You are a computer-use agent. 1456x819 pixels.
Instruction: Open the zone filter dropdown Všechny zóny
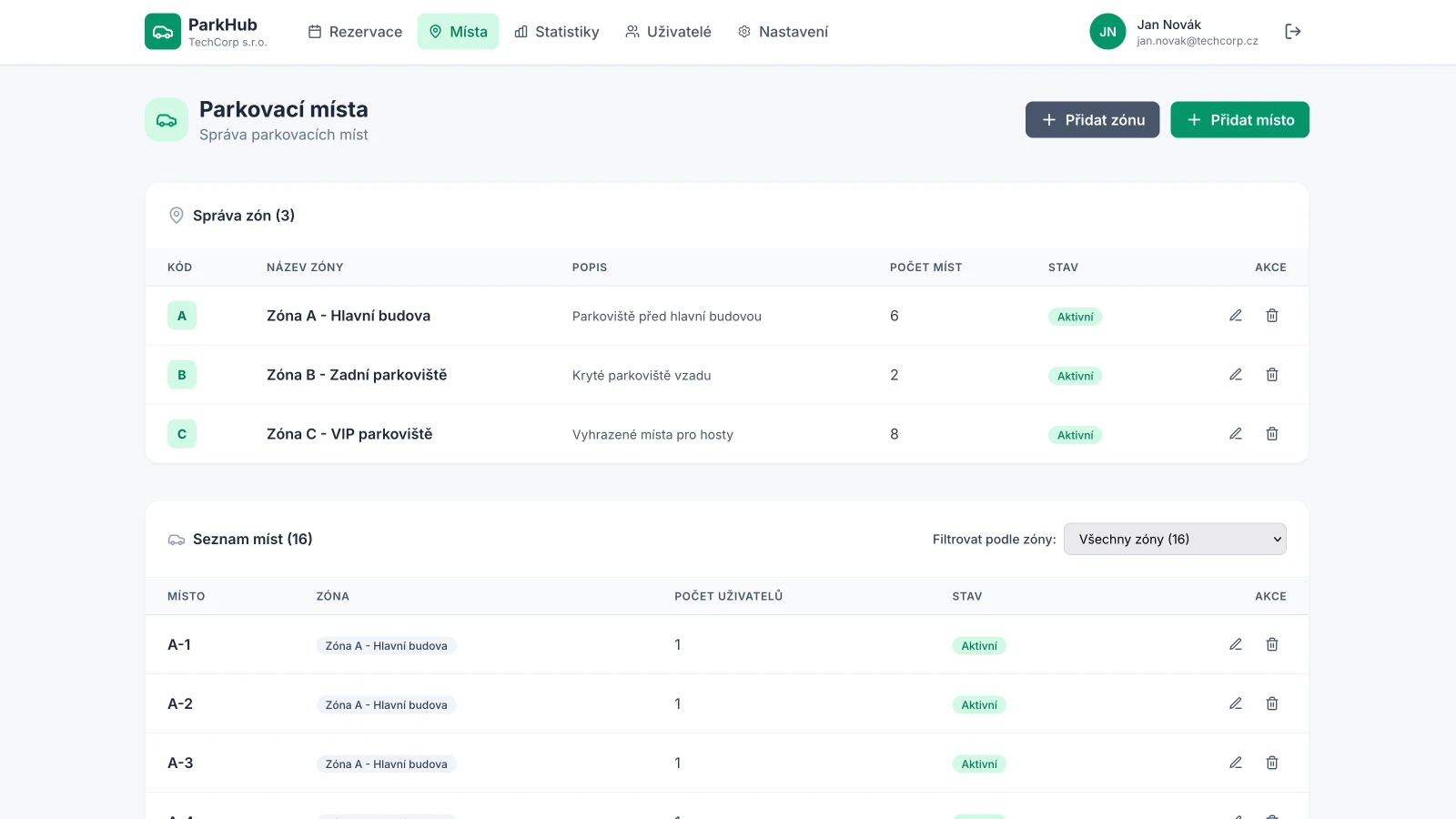[1174, 539]
